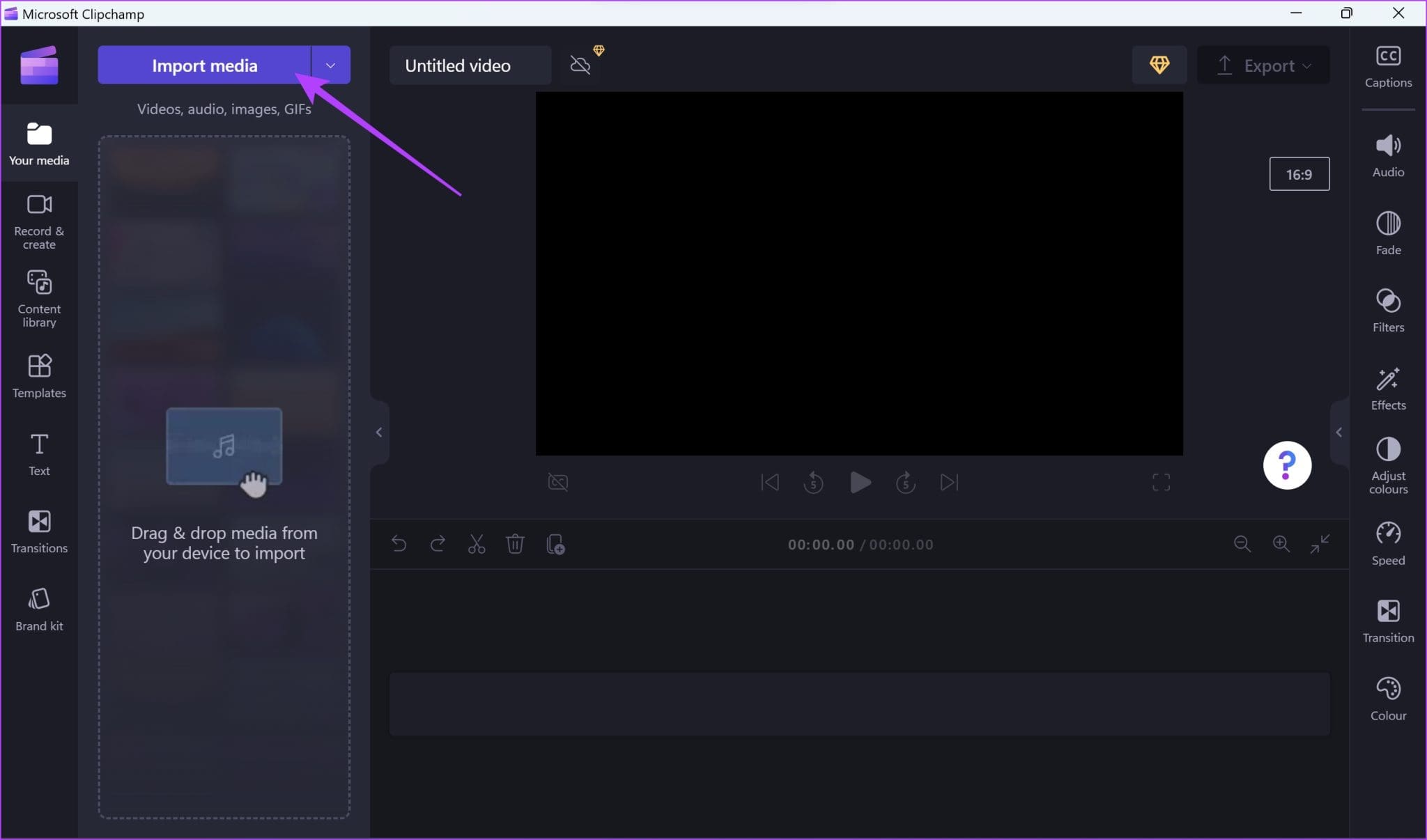Switch to the Your media tab
The image size is (1427, 840).
pos(39,143)
